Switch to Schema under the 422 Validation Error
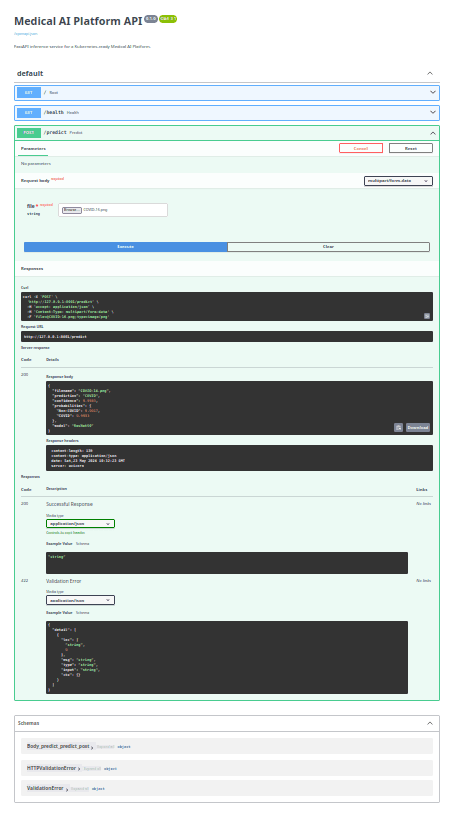This screenshot has width=466, height=822. coord(82,613)
